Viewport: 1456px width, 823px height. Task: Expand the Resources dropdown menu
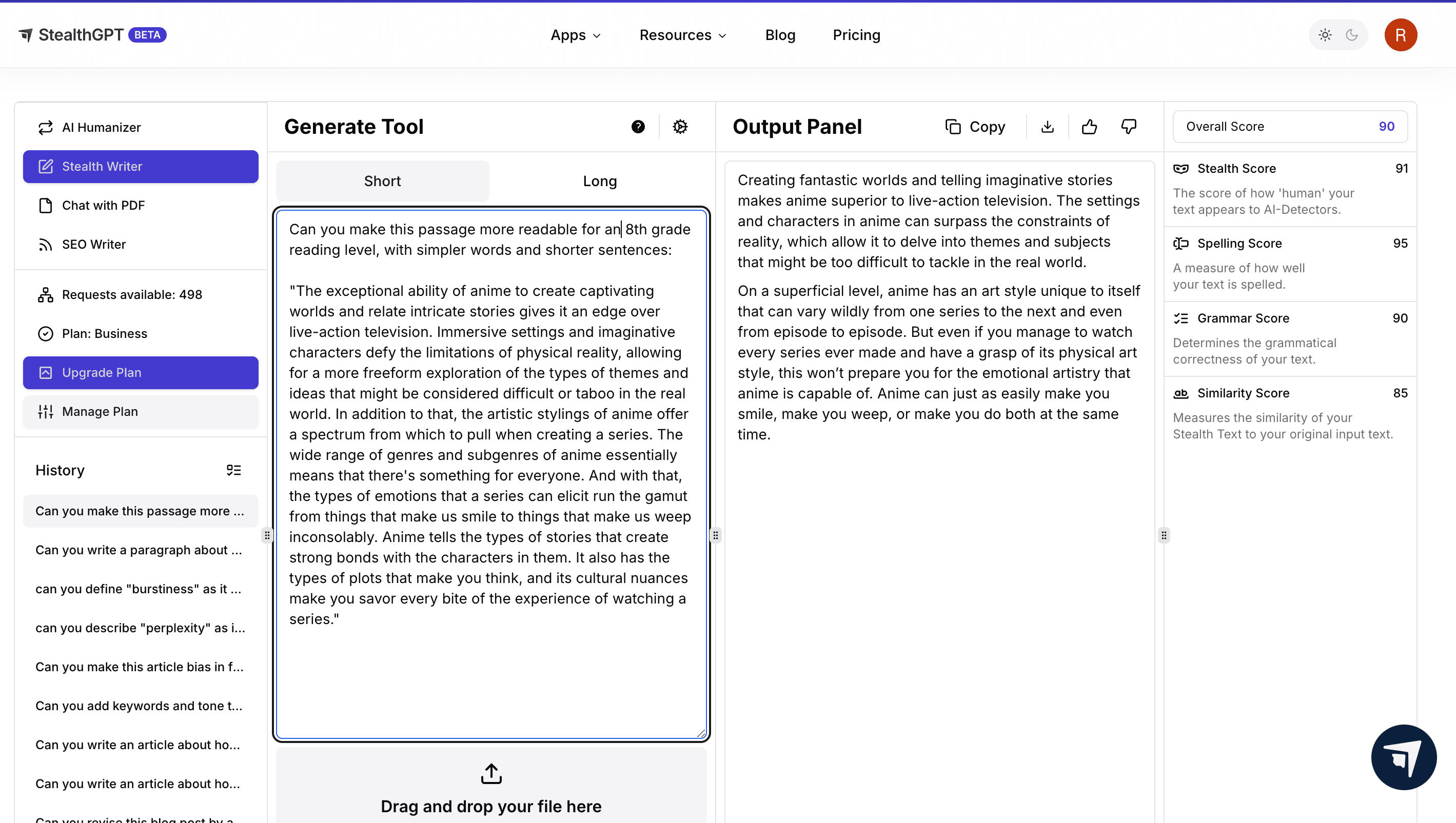coord(682,35)
